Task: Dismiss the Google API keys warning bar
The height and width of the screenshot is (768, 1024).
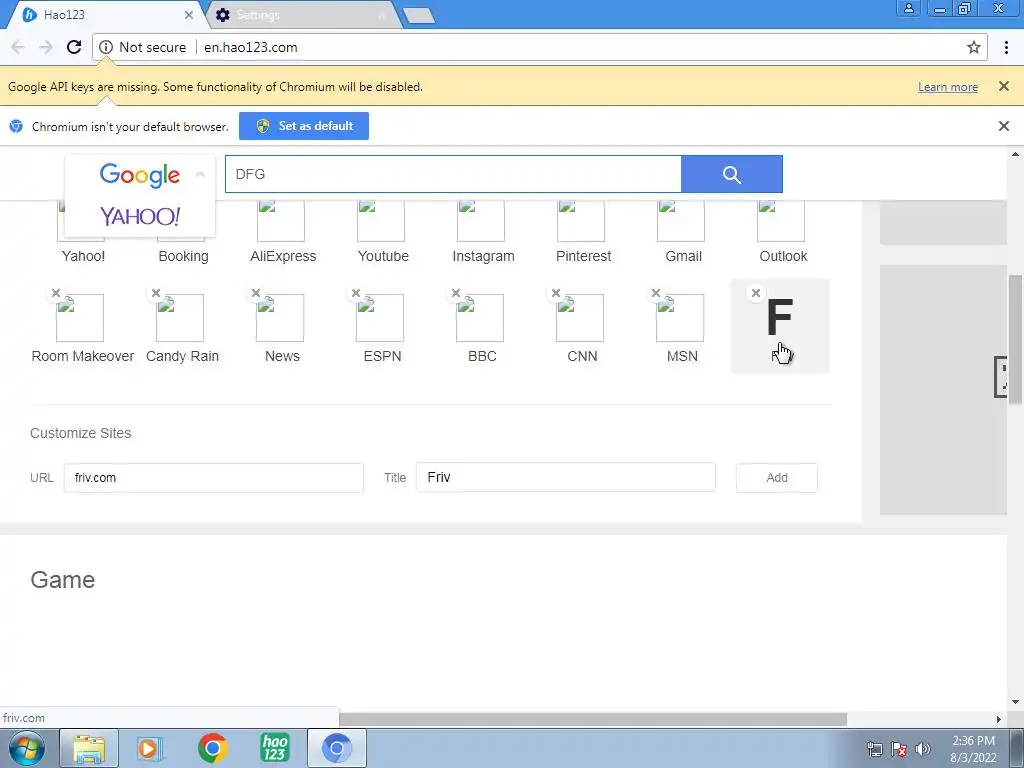Action: (x=1004, y=86)
